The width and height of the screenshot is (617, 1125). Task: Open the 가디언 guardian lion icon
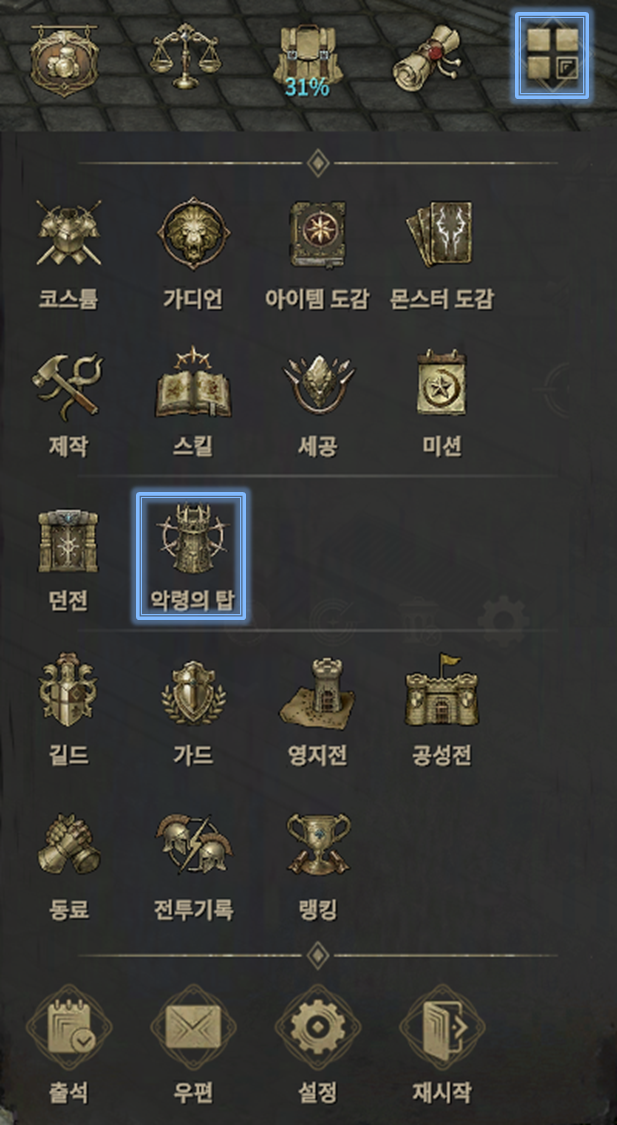(x=194, y=254)
